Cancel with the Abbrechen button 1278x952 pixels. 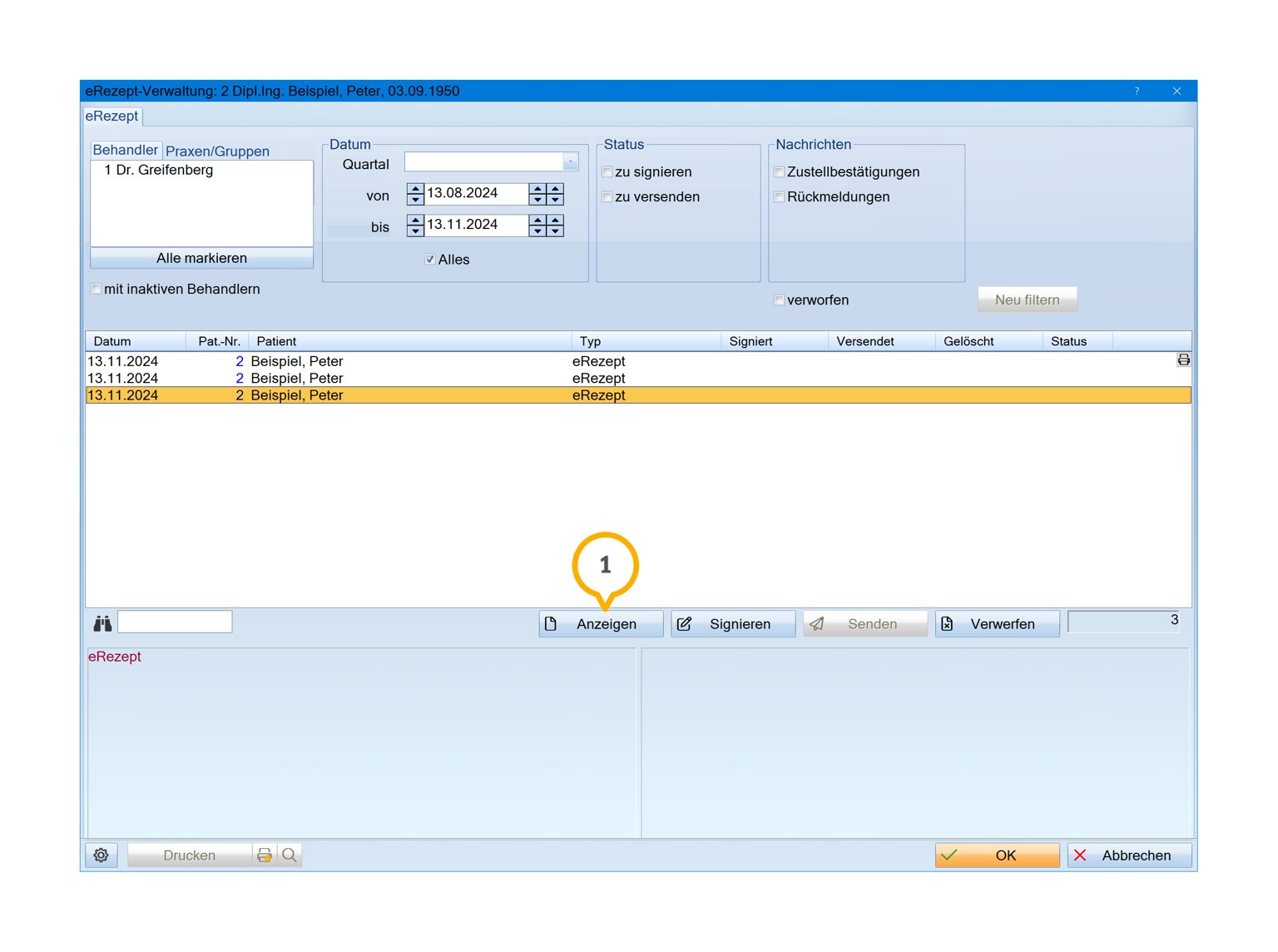1130,855
